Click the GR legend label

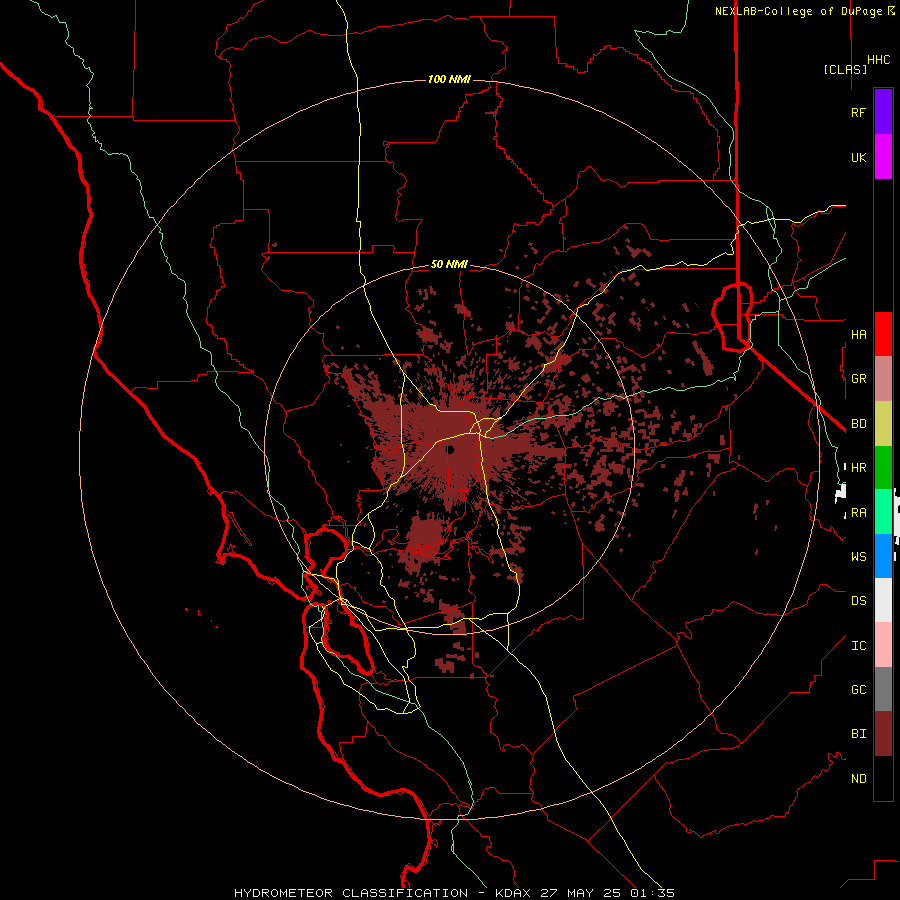[x=858, y=379]
